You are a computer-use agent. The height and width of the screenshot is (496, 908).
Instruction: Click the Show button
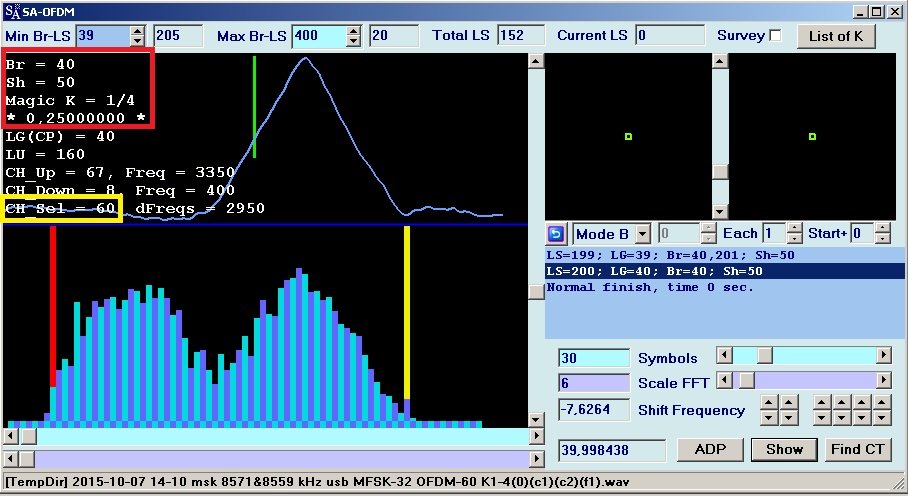pyautogui.click(x=784, y=449)
